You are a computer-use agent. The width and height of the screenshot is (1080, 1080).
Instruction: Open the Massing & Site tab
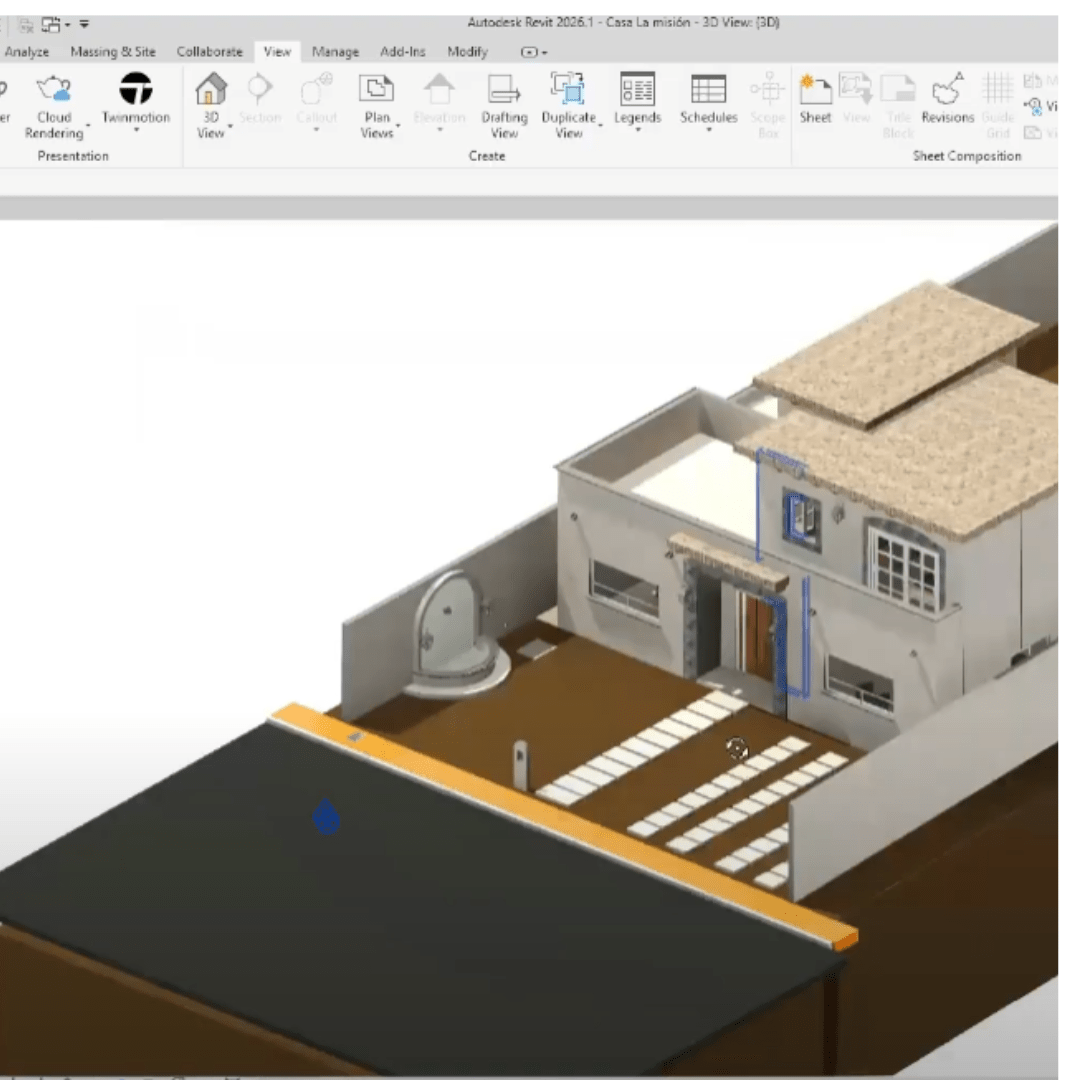coord(113,52)
